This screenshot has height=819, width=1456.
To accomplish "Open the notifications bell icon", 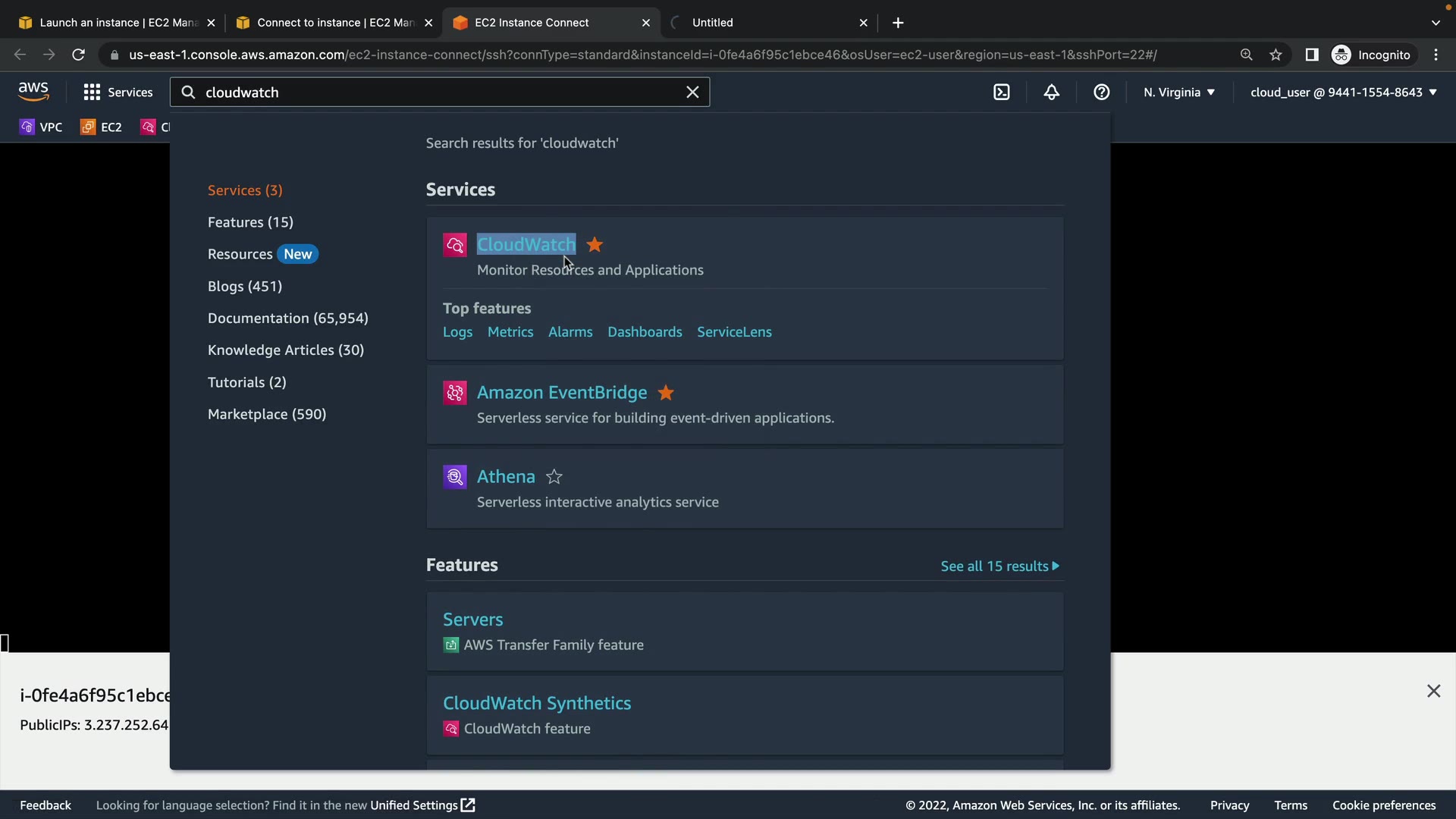I will (1052, 93).
